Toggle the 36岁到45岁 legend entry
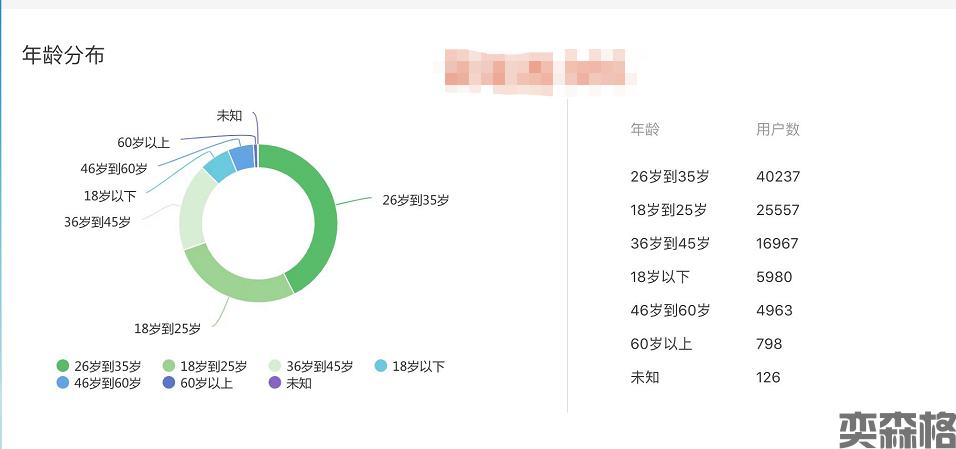This screenshot has width=956, height=449. [309, 366]
